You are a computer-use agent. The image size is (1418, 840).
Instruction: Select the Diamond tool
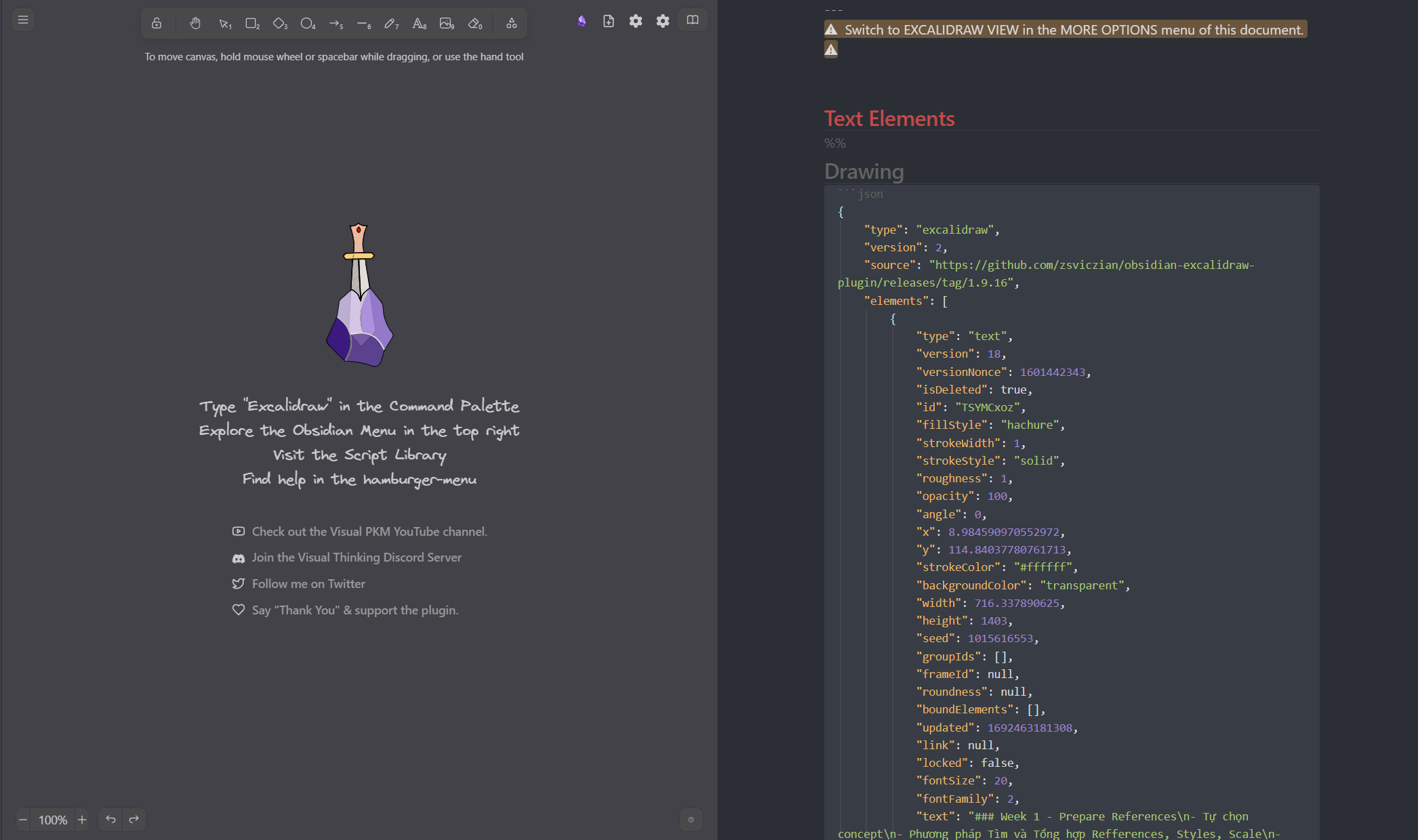[x=279, y=22]
